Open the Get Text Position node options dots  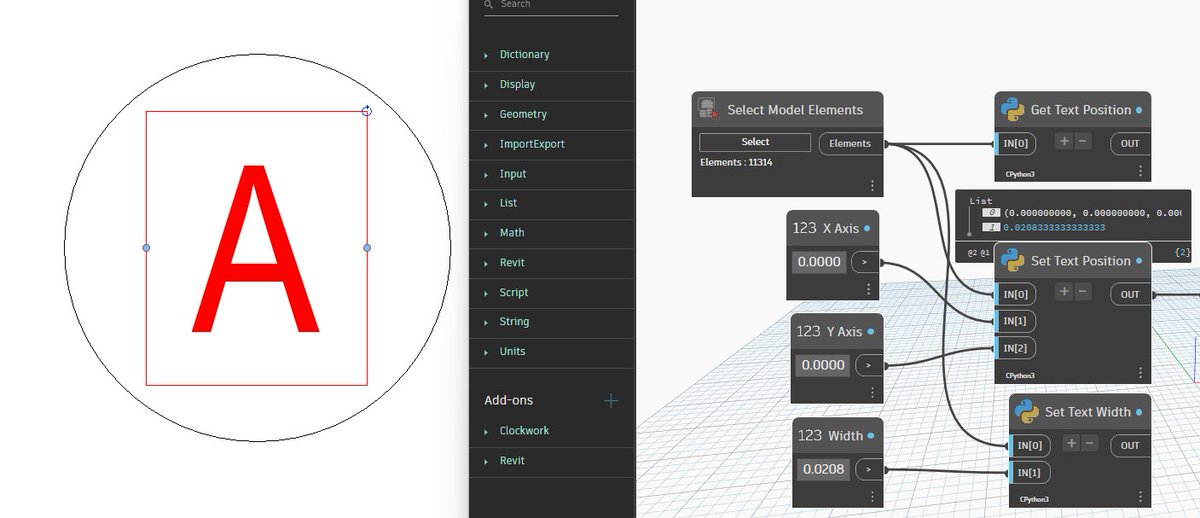(x=1140, y=172)
